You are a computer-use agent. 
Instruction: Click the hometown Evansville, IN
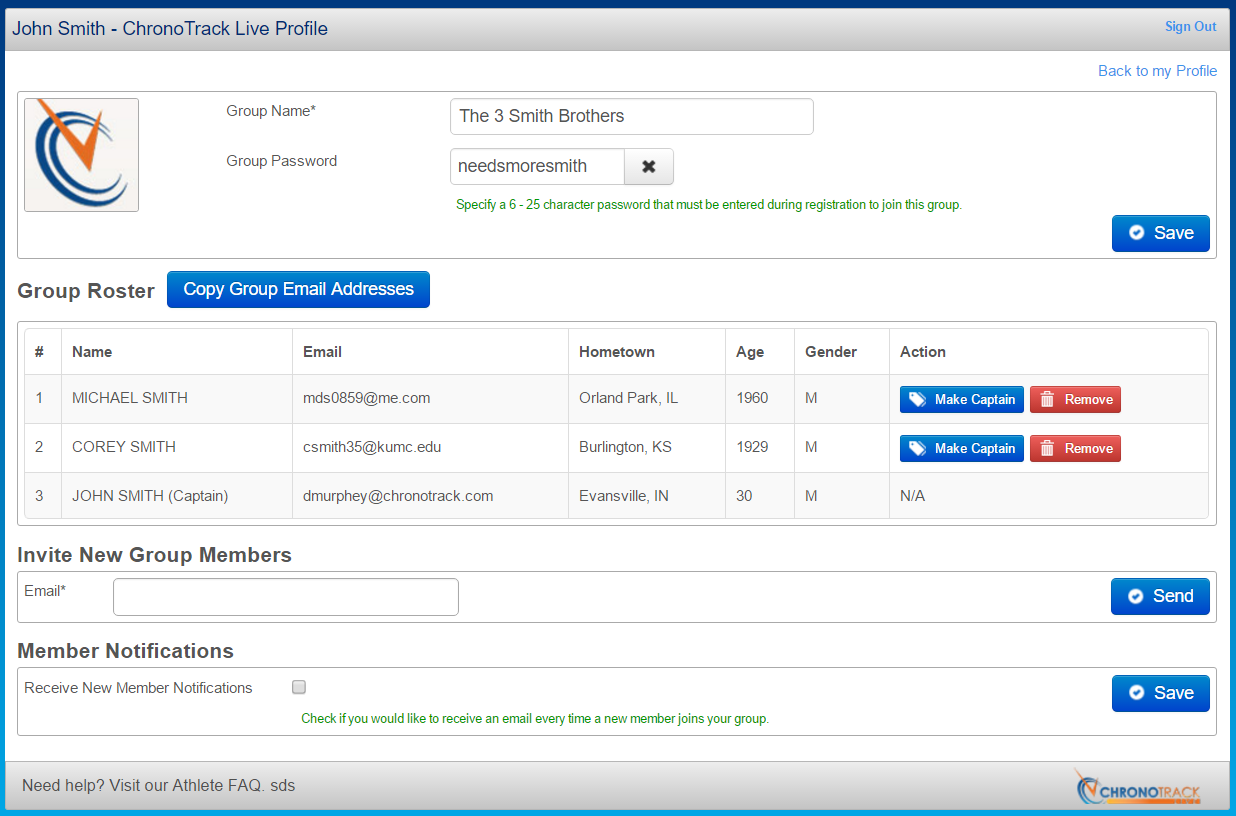624,496
